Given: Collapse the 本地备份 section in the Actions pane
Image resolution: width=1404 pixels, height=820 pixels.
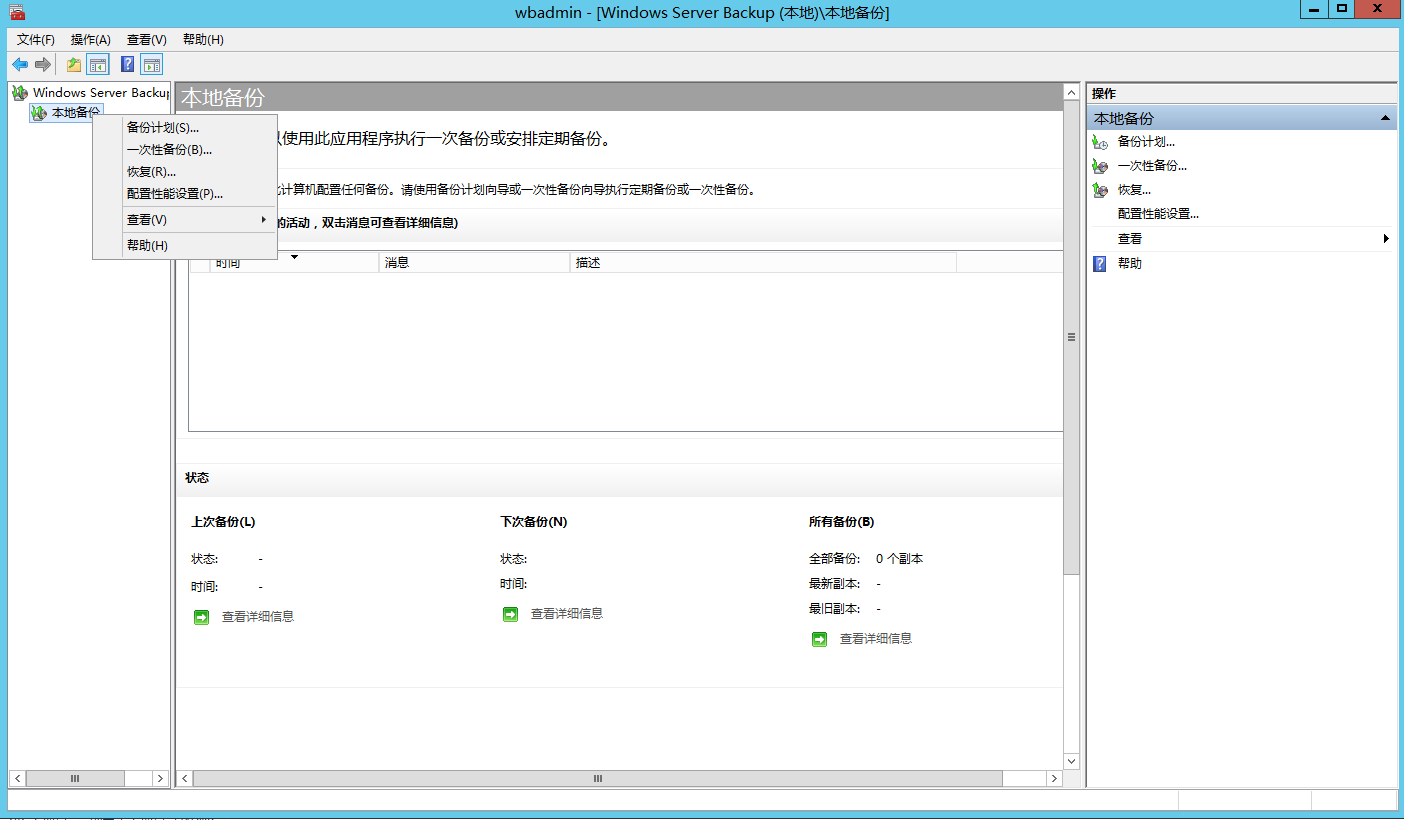Looking at the screenshot, I should [x=1386, y=118].
